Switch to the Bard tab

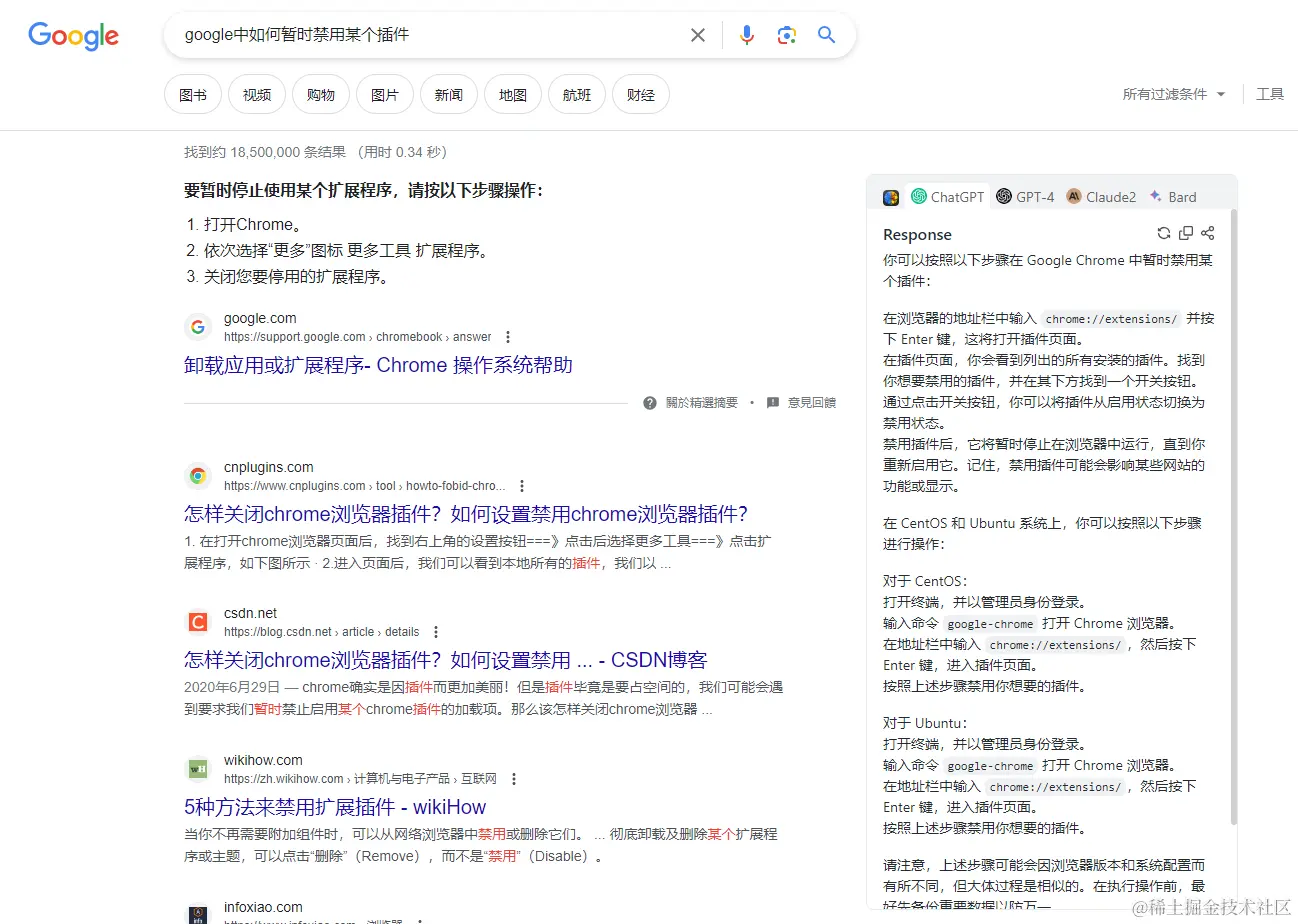(1172, 197)
